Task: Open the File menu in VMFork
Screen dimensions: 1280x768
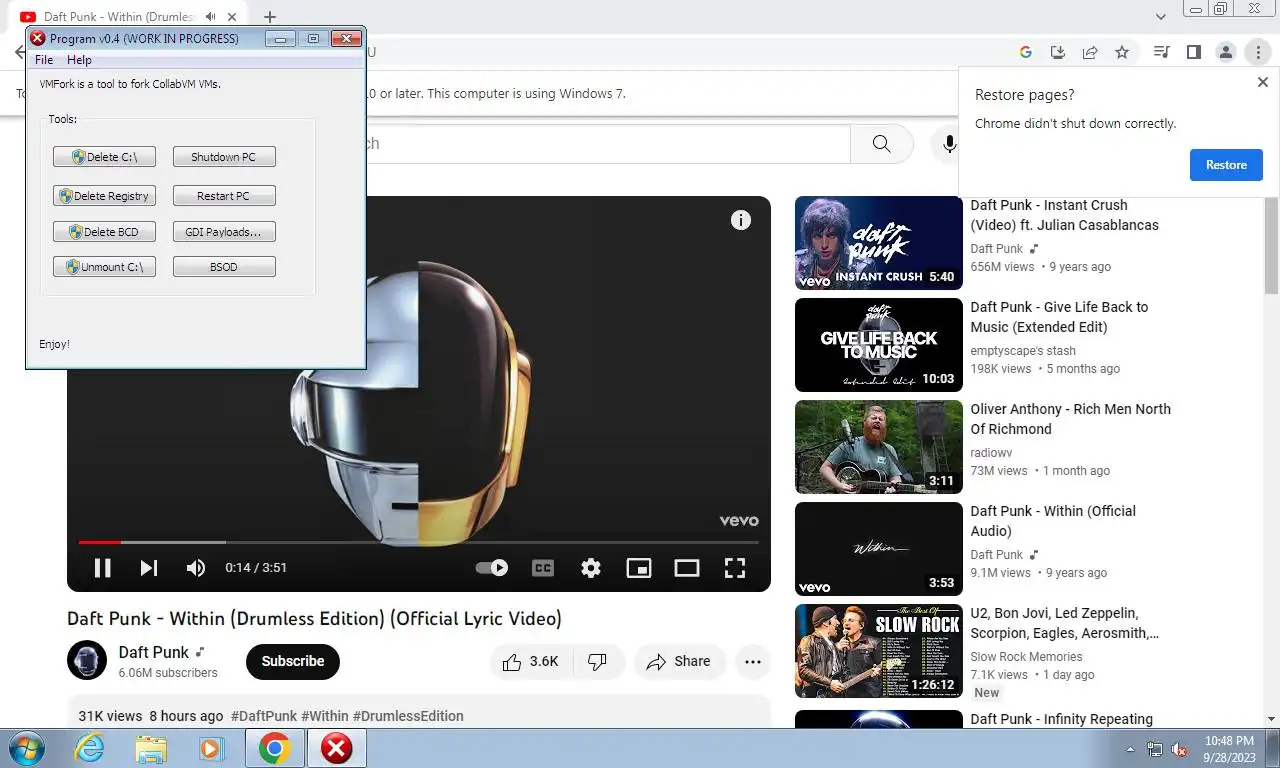Action: pos(44,60)
